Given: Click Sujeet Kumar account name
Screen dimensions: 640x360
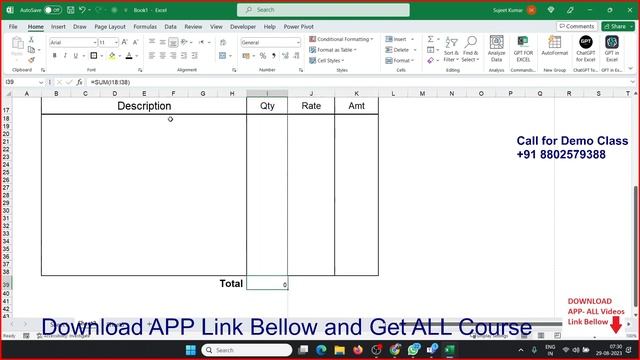Looking at the screenshot, I should pyautogui.click(x=507, y=10).
